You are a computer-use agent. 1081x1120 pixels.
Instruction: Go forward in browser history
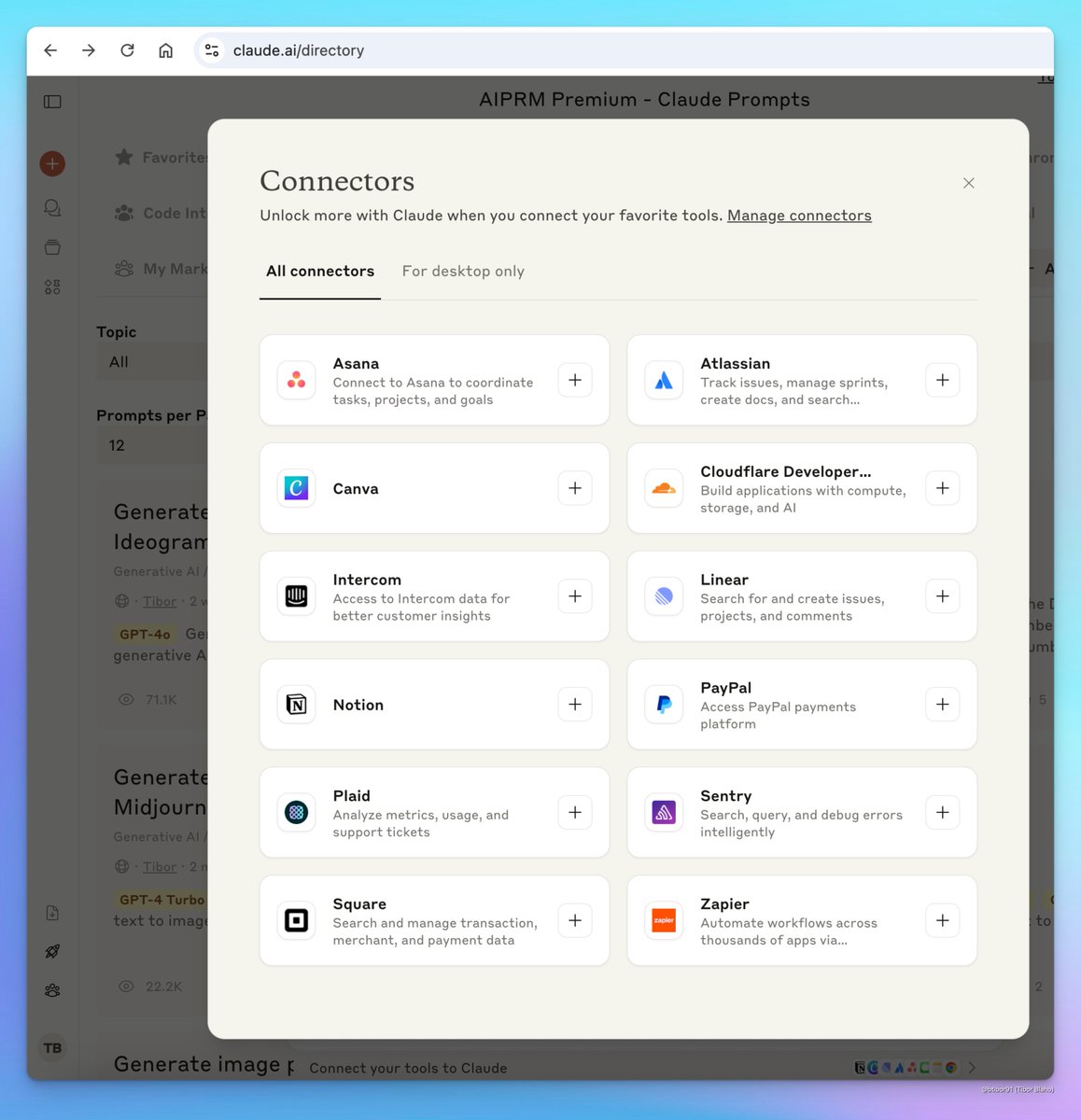[89, 50]
